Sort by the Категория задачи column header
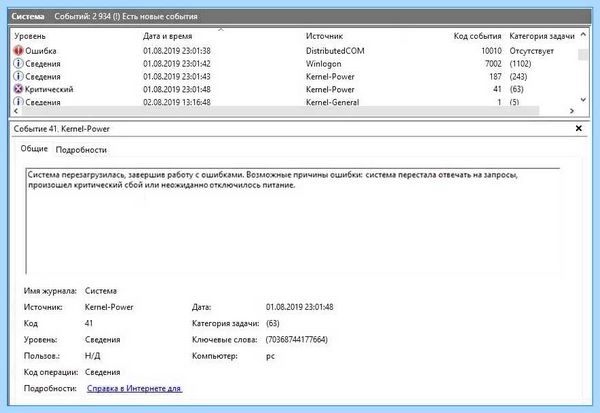The image size is (600, 413). (x=542, y=36)
